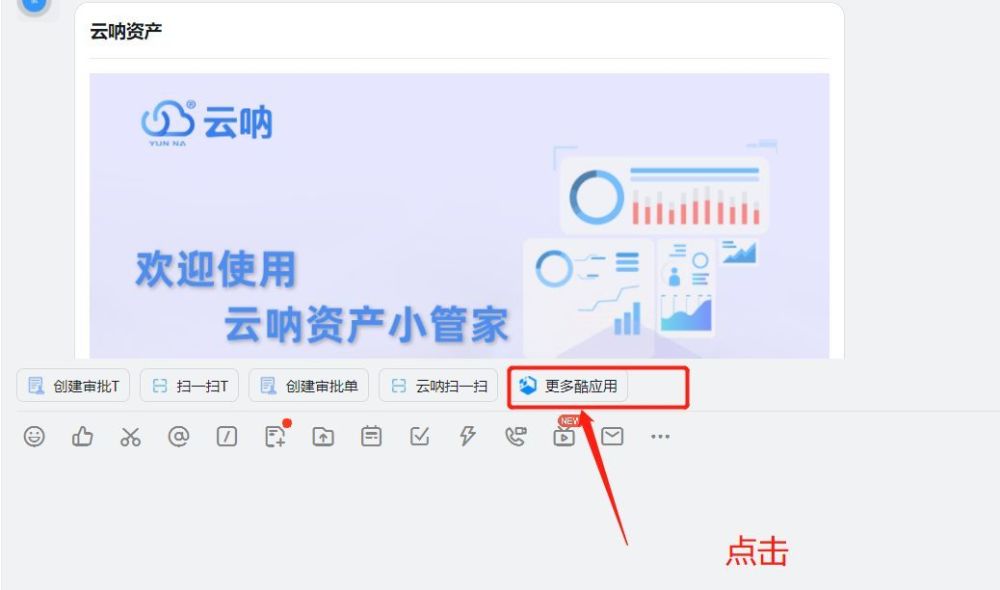This screenshot has width=1000, height=590.
Task: Open the 云呐资产 welcome banner image
Action: (x=459, y=216)
